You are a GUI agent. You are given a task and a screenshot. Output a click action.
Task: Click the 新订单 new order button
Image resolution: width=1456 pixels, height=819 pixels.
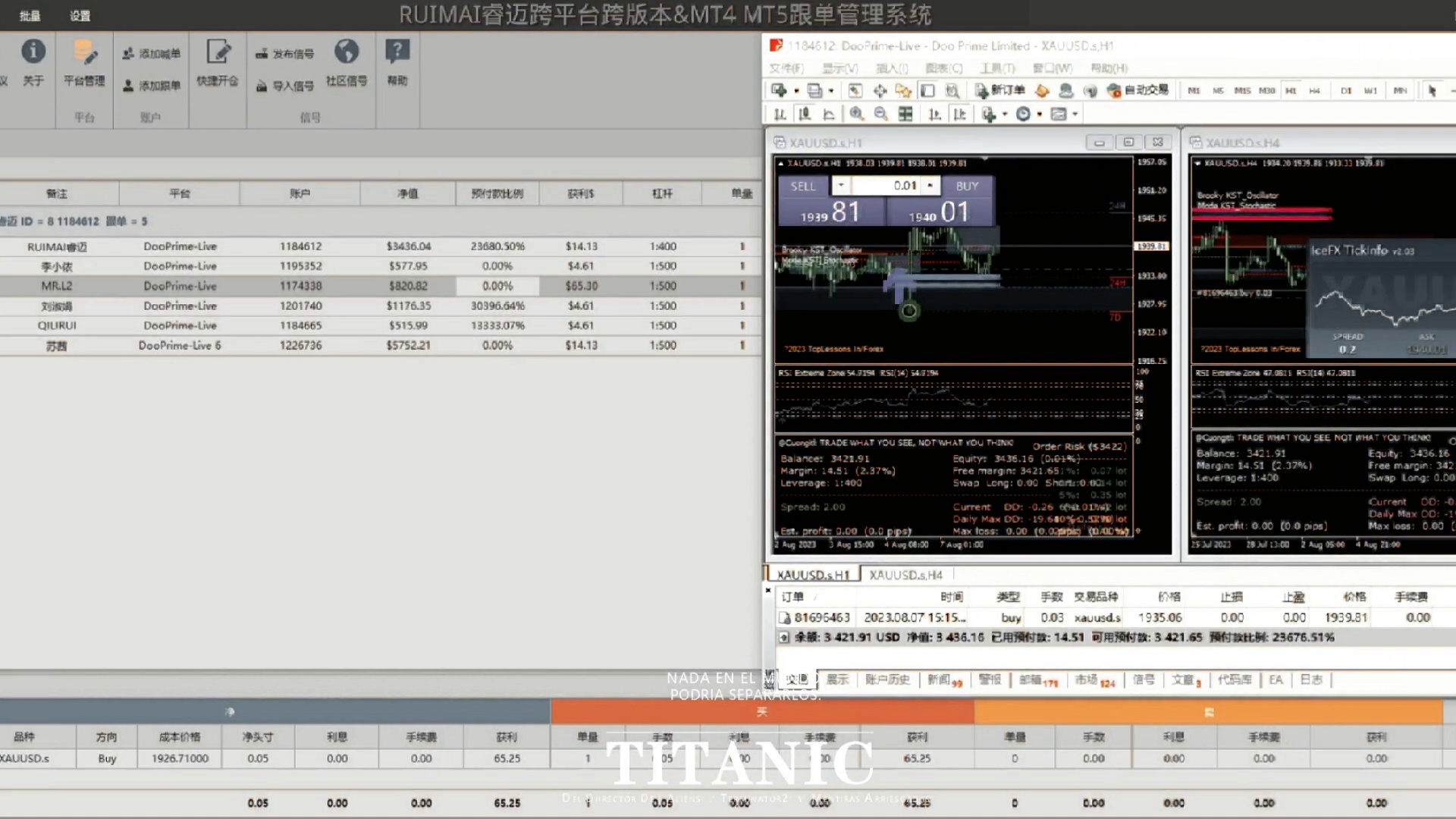pyautogui.click(x=999, y=90)
